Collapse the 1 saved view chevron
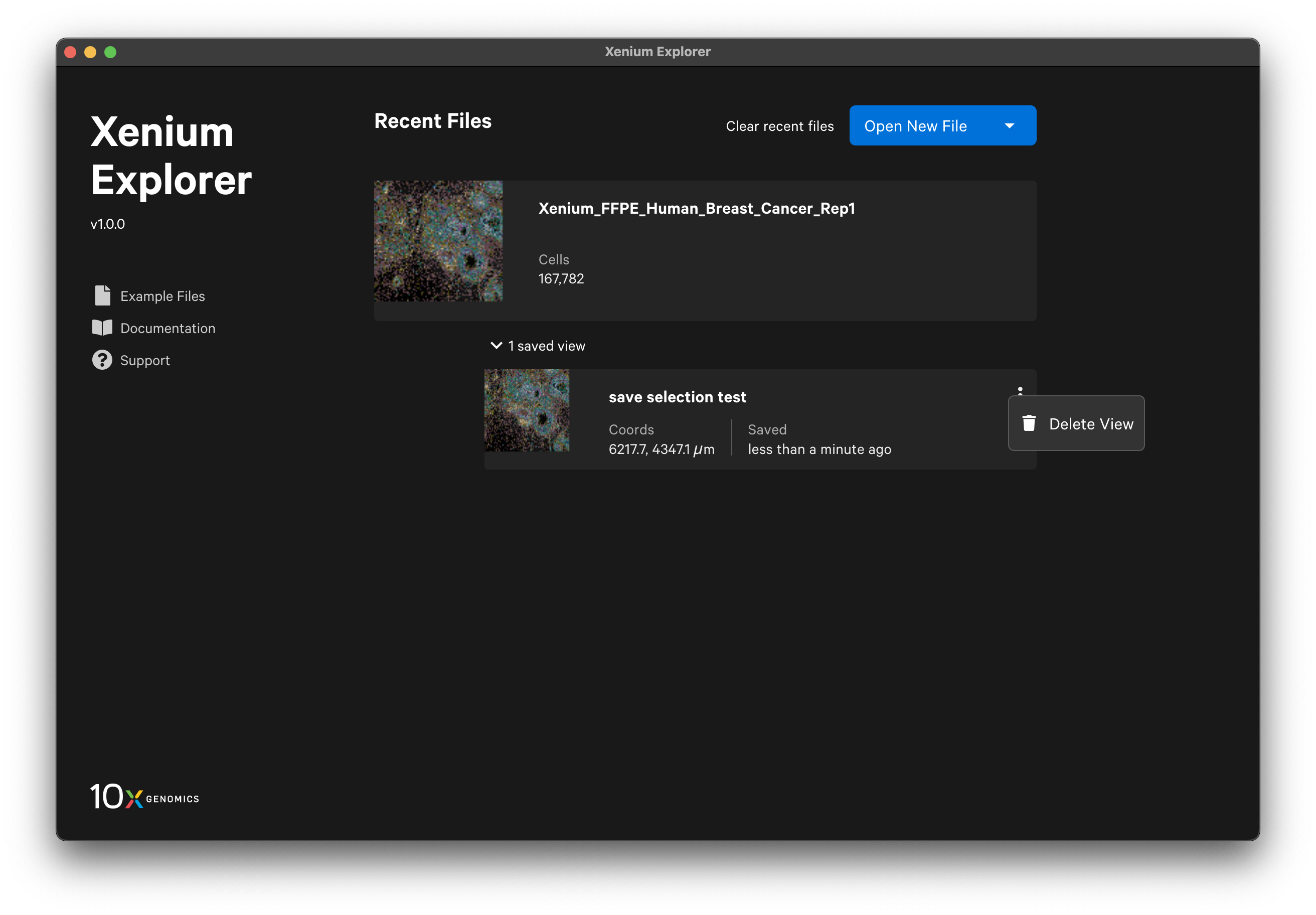Viewport: 1316px width, 915px height. click(x=497, y=346)
